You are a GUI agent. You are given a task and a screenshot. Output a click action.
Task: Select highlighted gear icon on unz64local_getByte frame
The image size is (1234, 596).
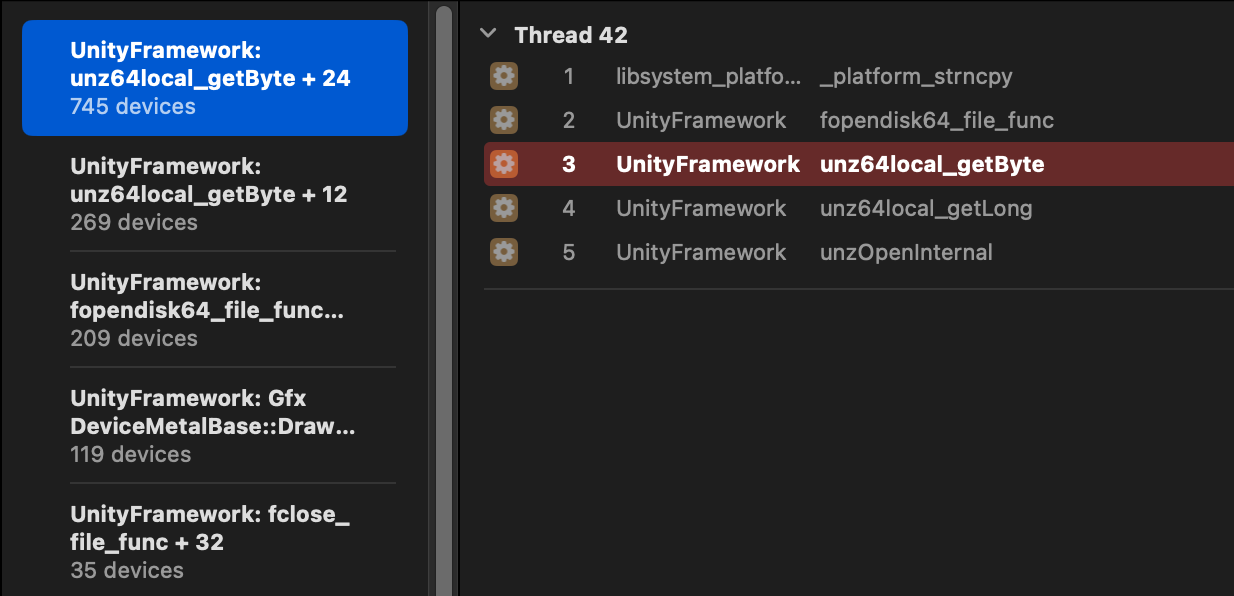504,164
